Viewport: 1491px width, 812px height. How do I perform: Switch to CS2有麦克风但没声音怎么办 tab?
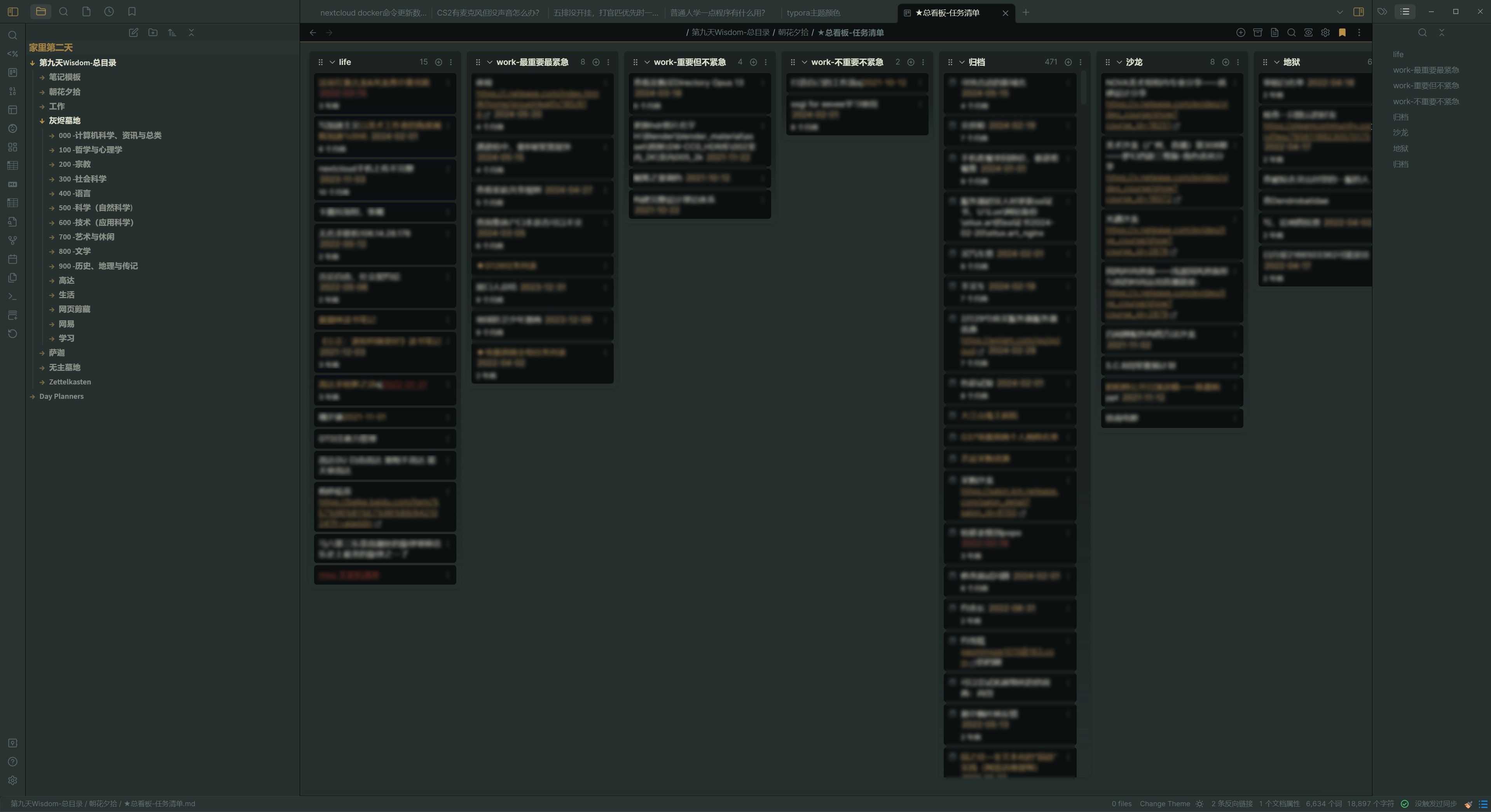tap(488, 12)
